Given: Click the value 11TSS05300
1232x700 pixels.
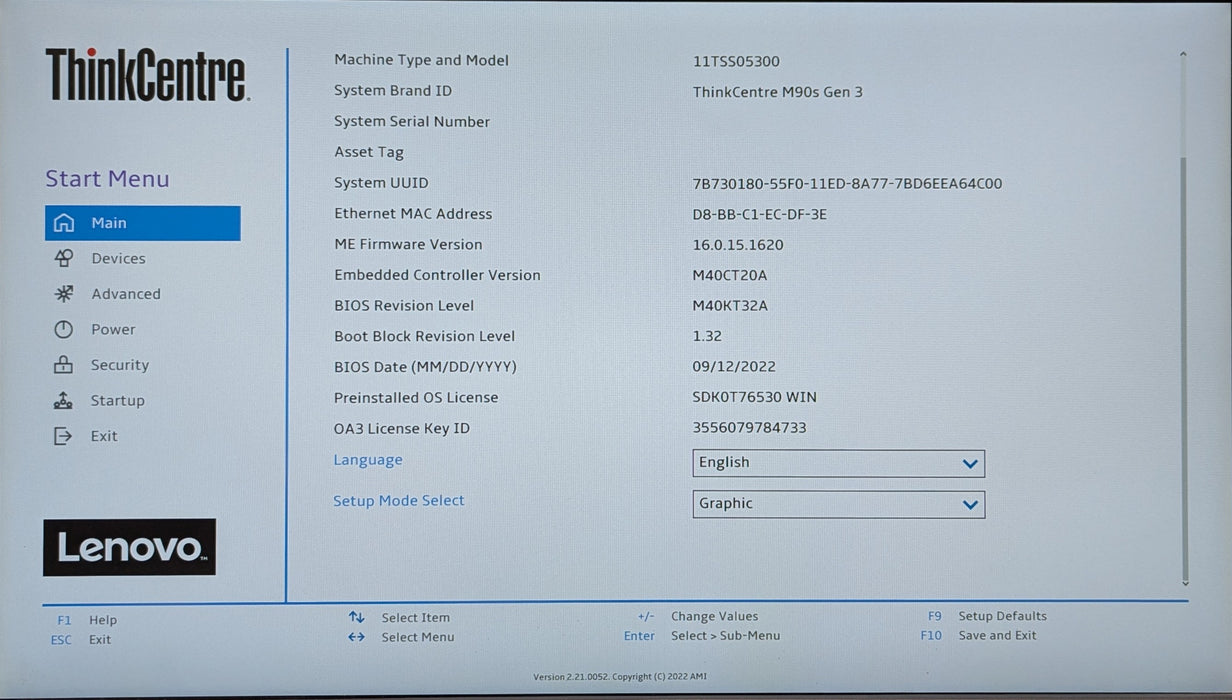Looking at the screenshot, I should point(736,61).
